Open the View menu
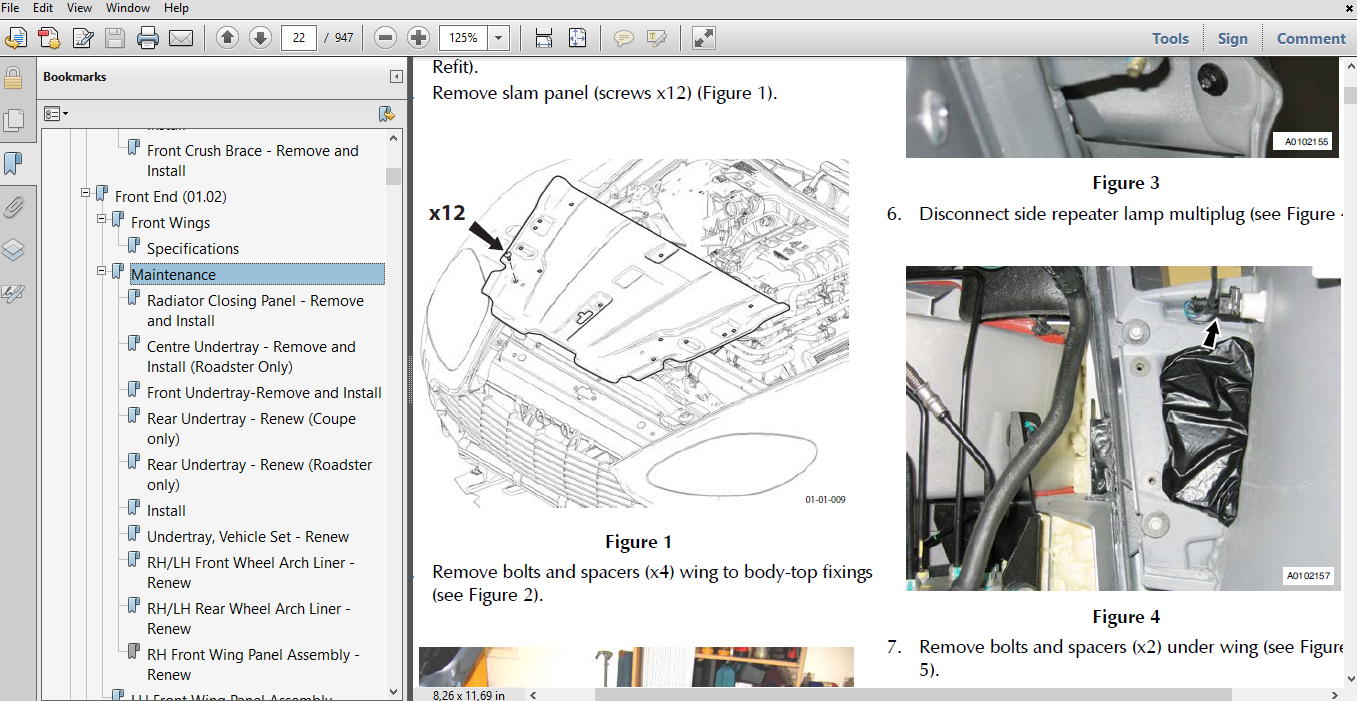The image size is (1357, 701). 79,8
